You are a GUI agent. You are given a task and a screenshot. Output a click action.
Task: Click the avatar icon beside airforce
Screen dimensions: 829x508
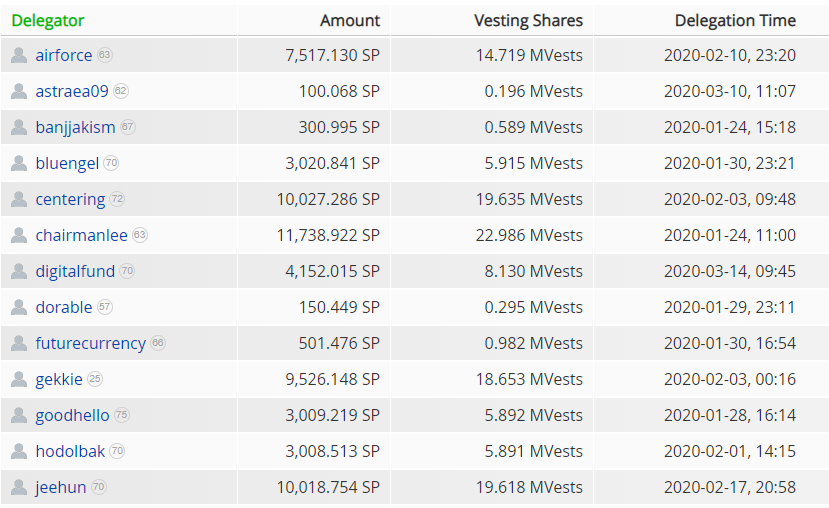point(19,56)
